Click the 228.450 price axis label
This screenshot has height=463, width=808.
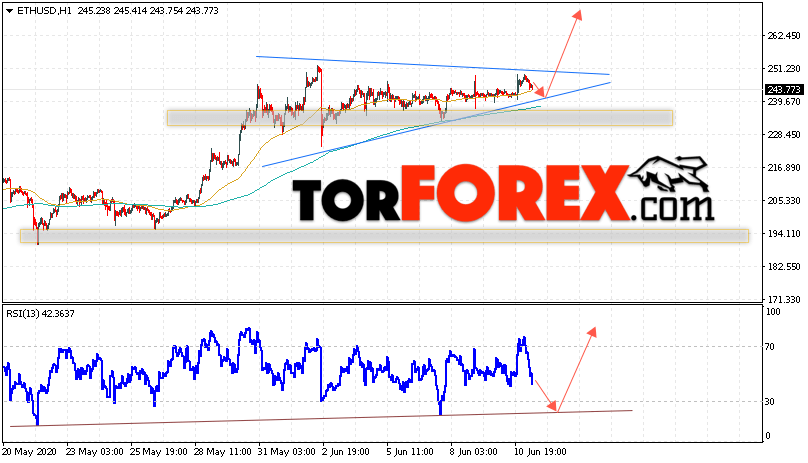tap(784, 135)
